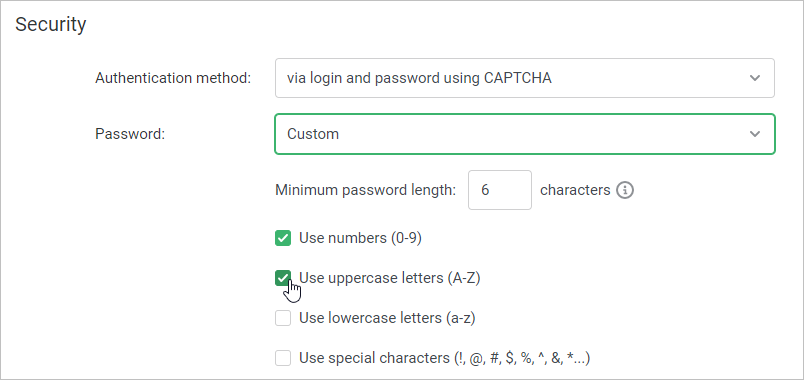The width and height of the screenshot is (804, 380).
Task: Open the Password combo box showing Custom
Action: (x=525, y=134)
